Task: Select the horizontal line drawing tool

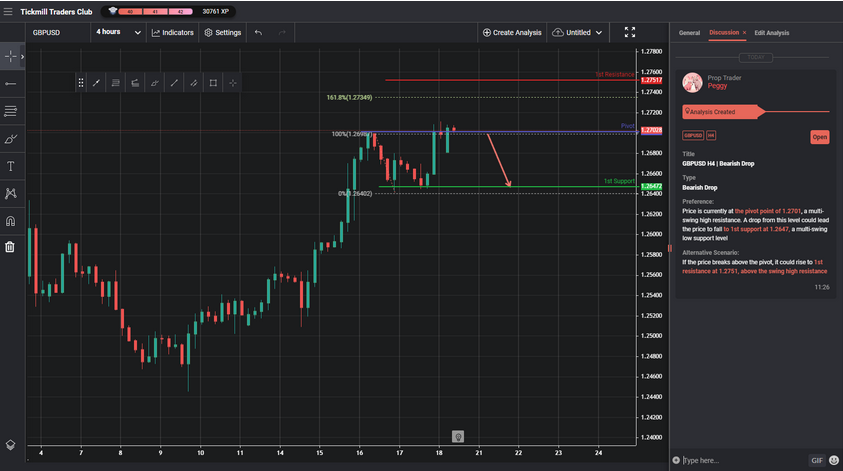Action: tap(10, 84)
